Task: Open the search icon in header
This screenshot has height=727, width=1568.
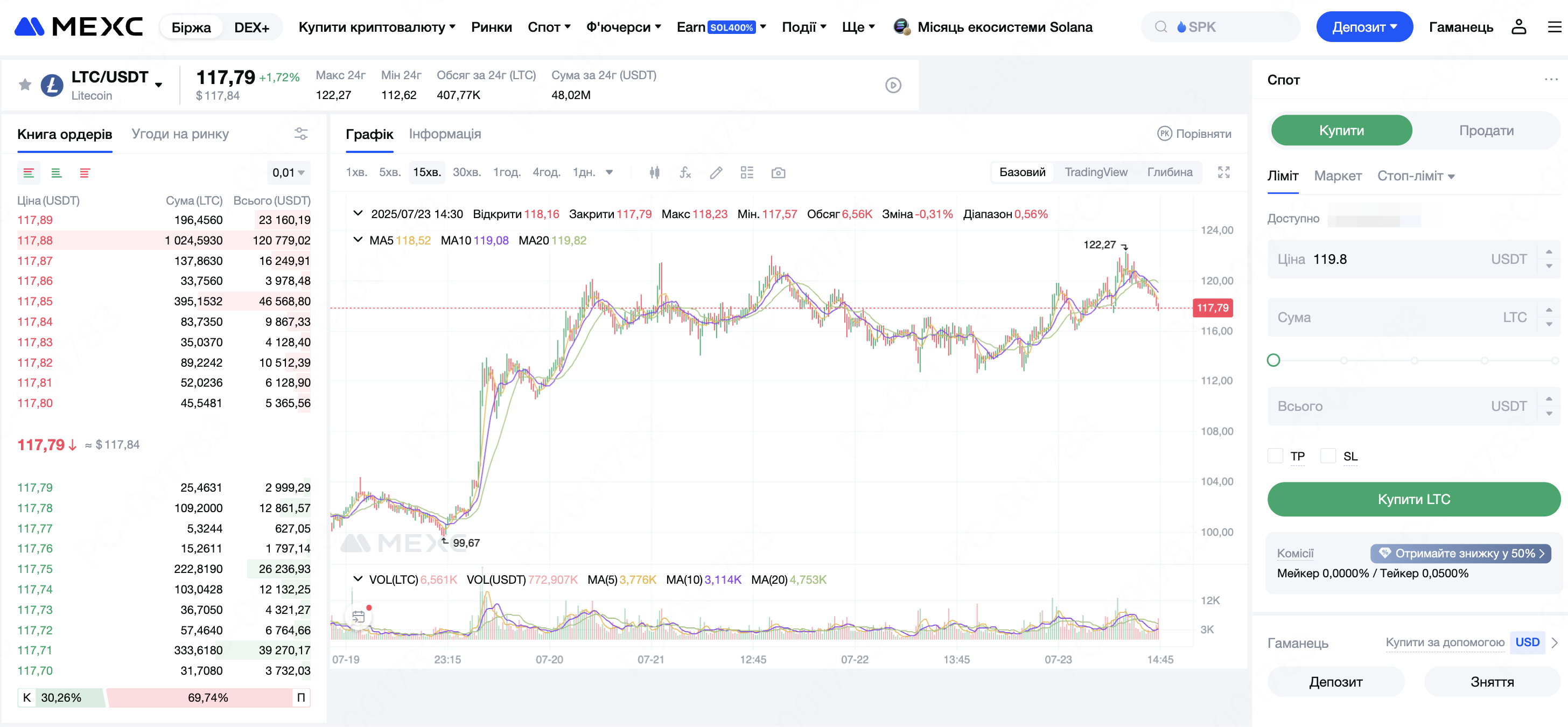Action: (x=1161, y=27)
